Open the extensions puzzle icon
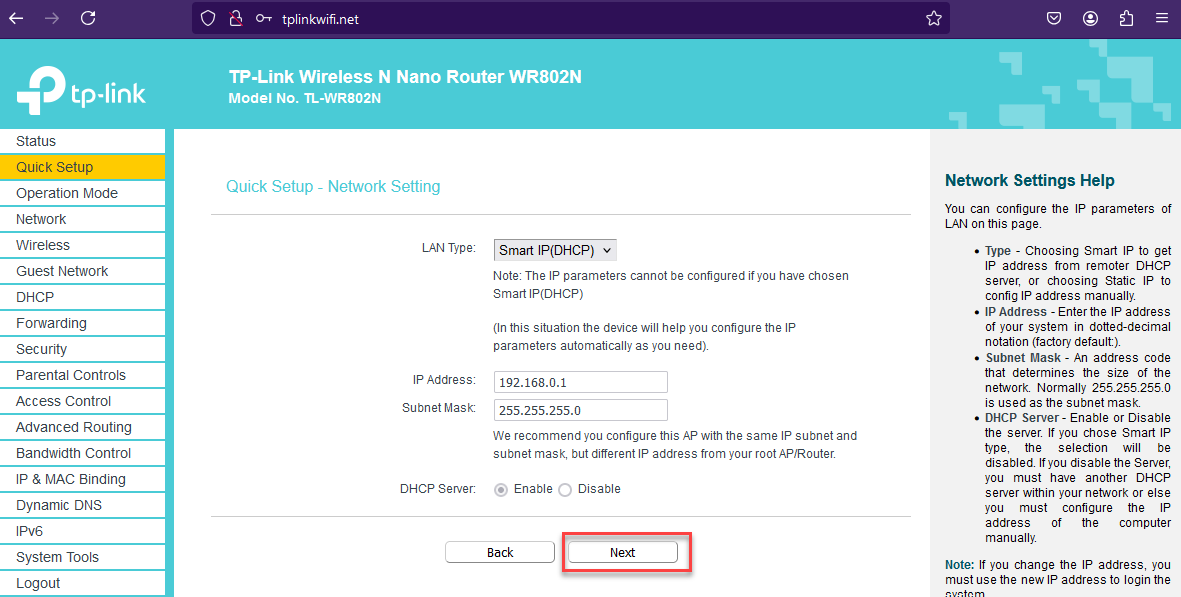The height and width of the screenshot is (597, 1181). pyautogui.click(x=1126, y=18)
